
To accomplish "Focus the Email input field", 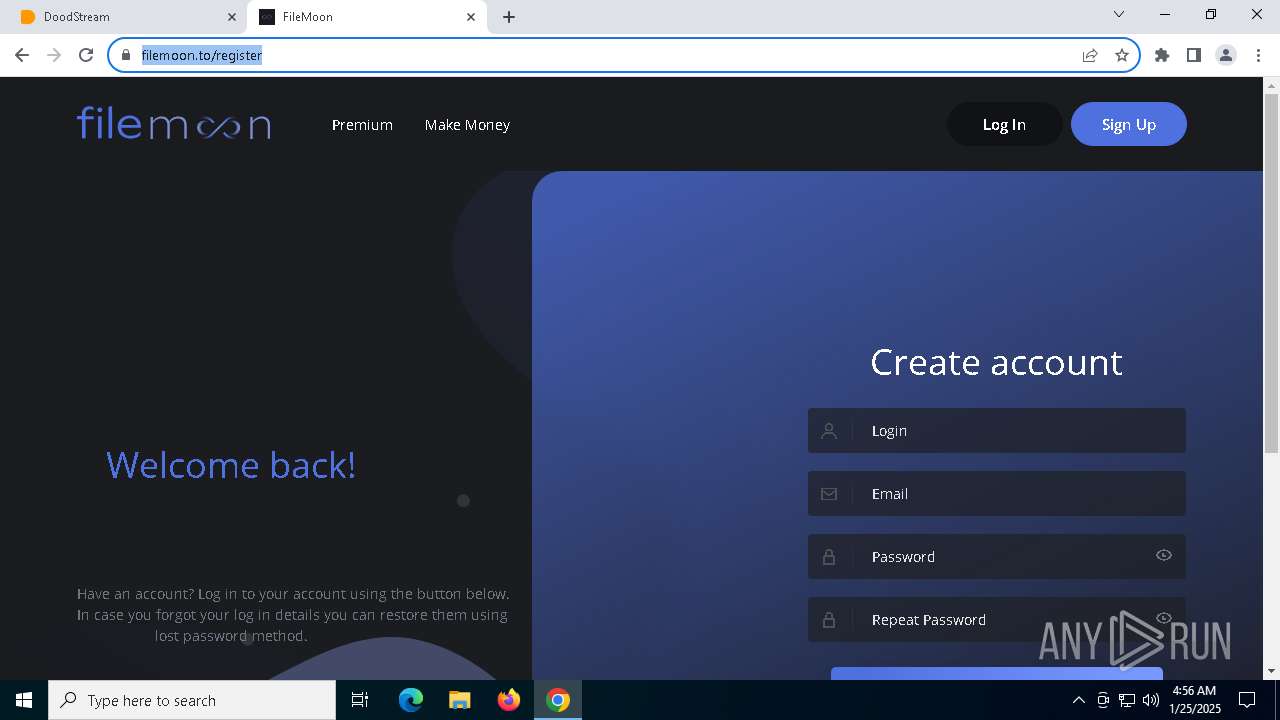I will click(x=997, y=493).
